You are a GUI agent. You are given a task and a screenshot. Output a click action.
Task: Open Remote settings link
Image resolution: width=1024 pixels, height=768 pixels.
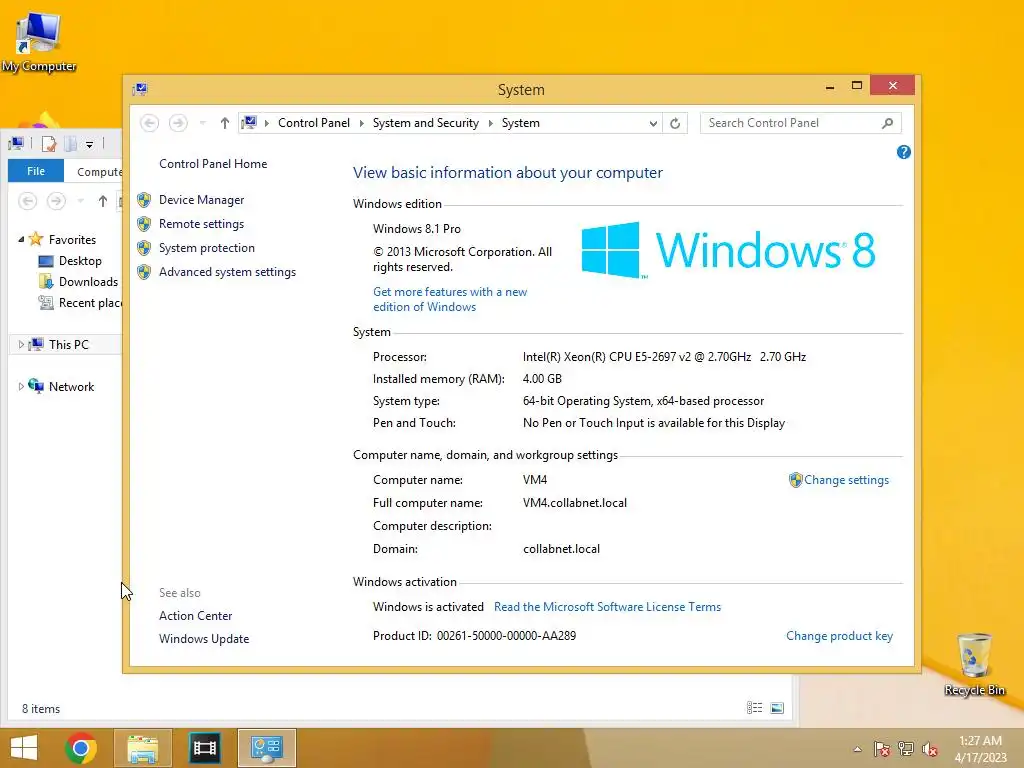click(x=201, y=224)
